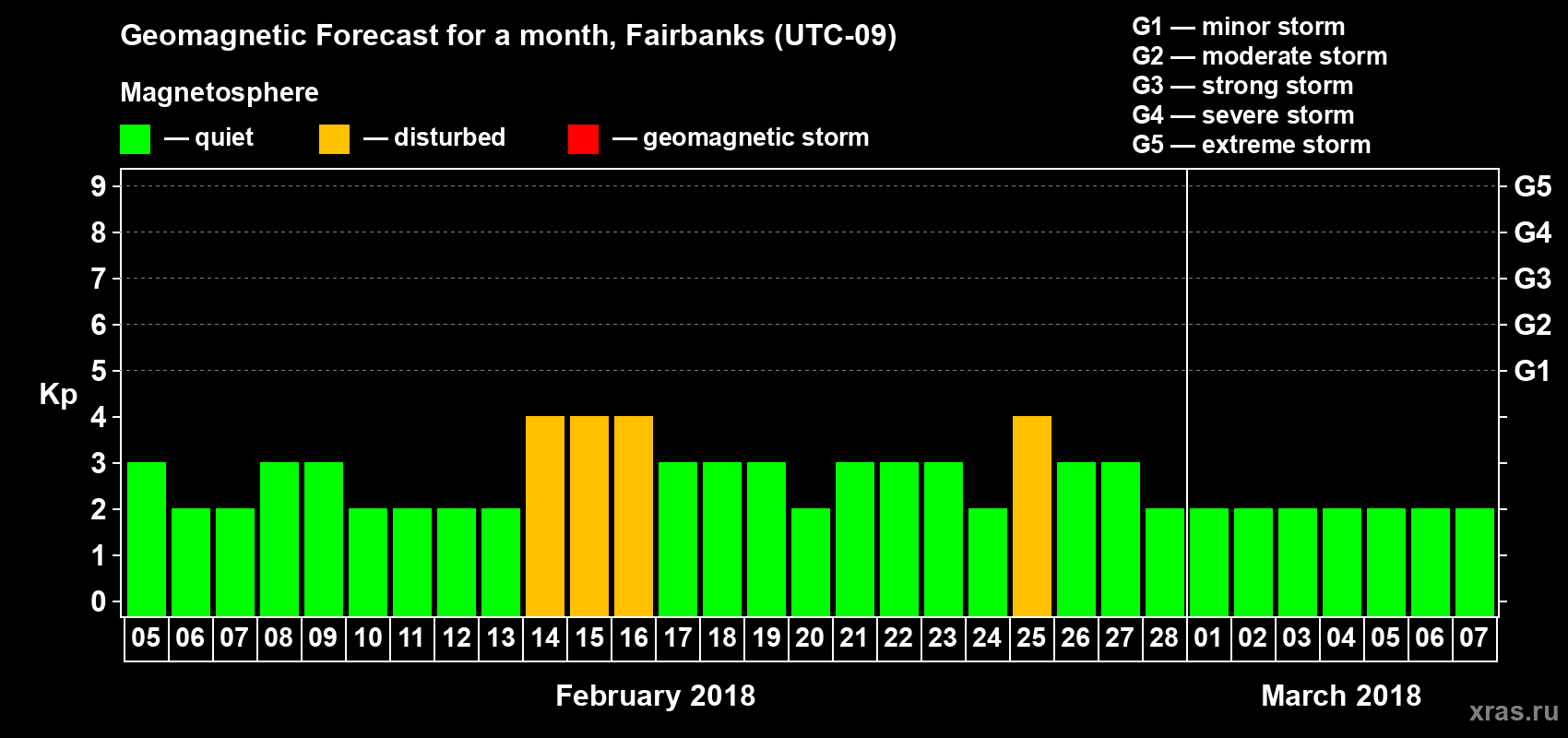Select the orange bar for February 16
The height and width of the screenshot is (738, 1568).
pos(634,516)
